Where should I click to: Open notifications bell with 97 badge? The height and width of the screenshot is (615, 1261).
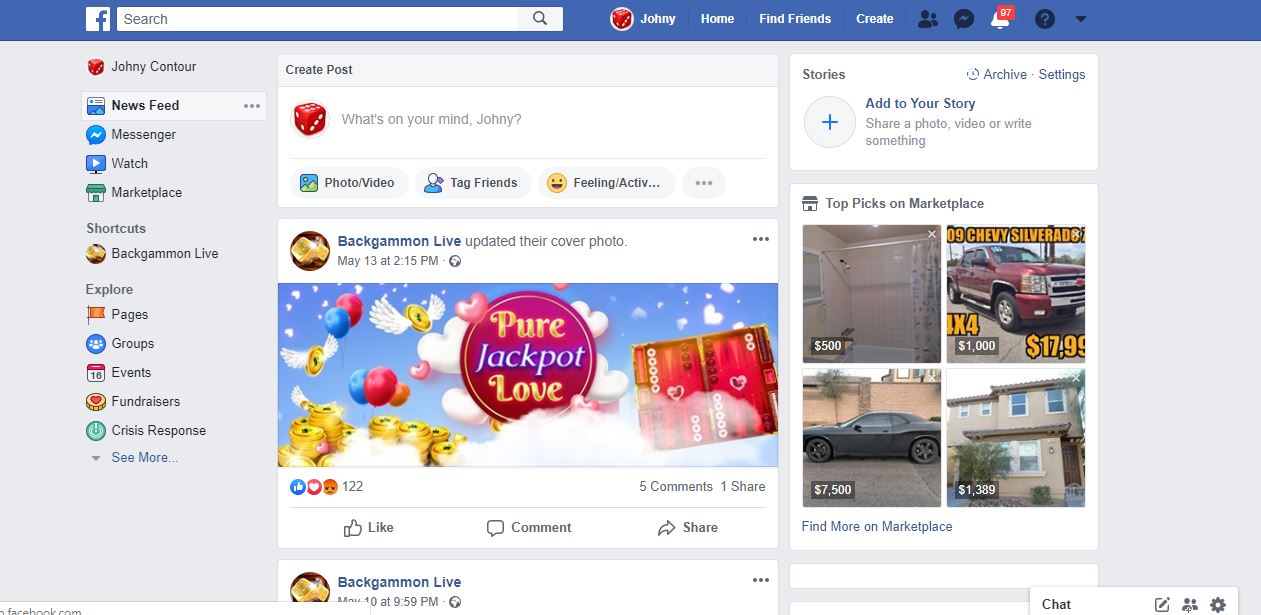point(1000,19)
